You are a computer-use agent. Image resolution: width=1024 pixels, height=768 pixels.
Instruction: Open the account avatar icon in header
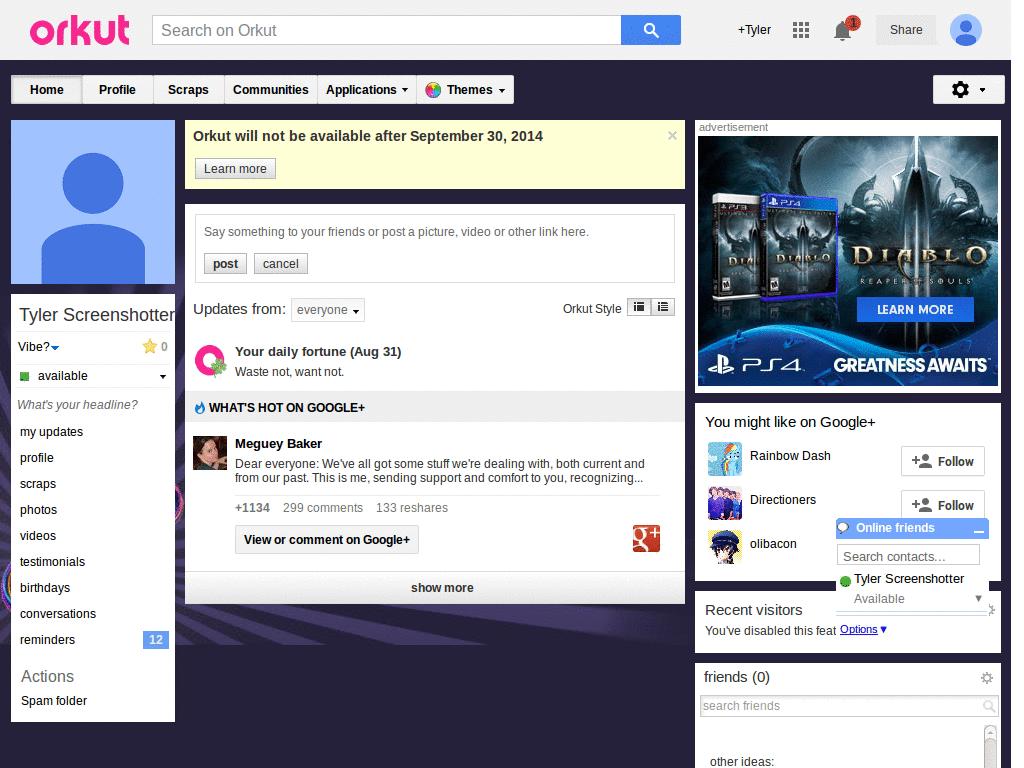tap(965, 30)
